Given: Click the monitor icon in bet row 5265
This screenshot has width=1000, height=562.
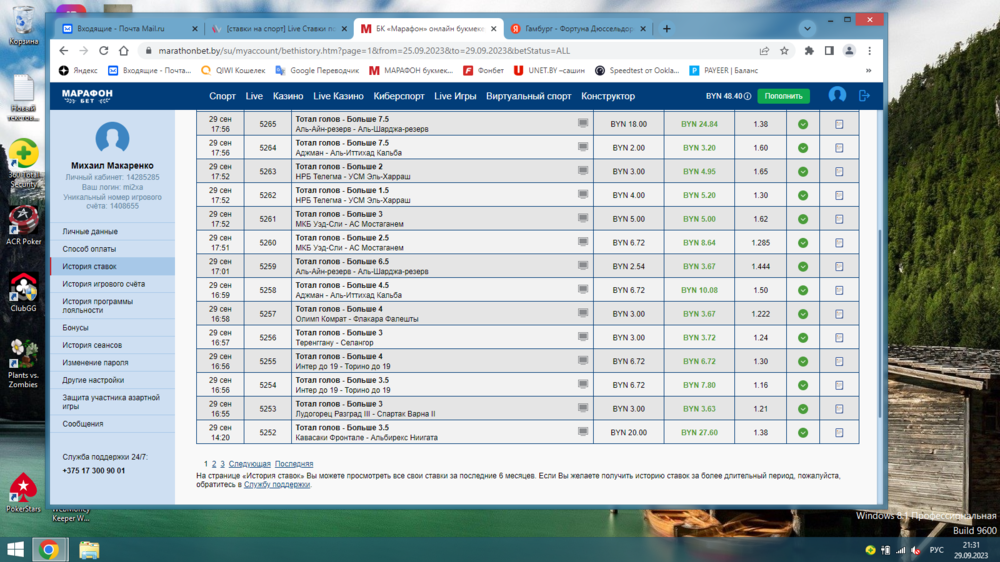Looking at the screenshot, I should (583, 124).
